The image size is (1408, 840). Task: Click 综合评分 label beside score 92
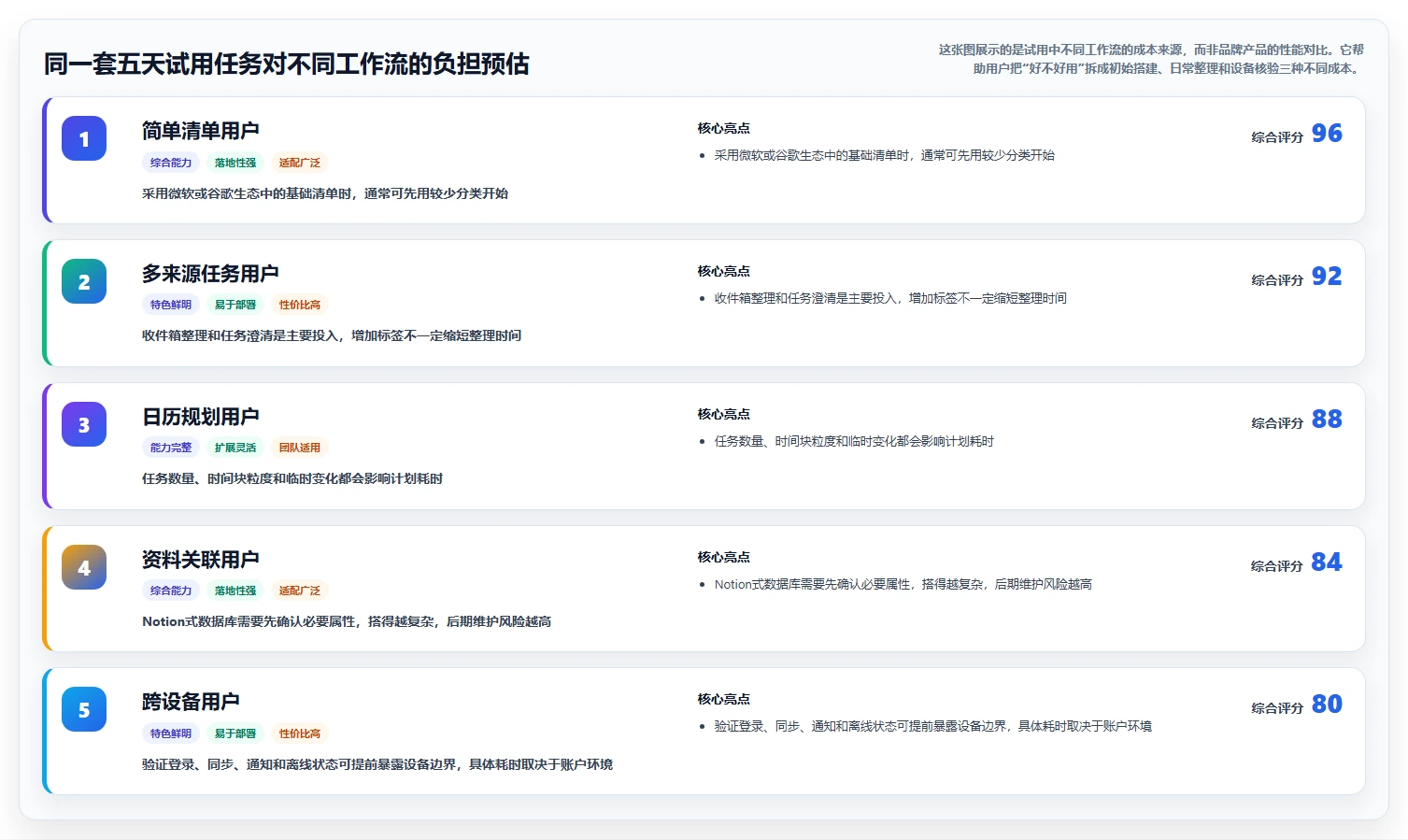(x=1277, y=280)
